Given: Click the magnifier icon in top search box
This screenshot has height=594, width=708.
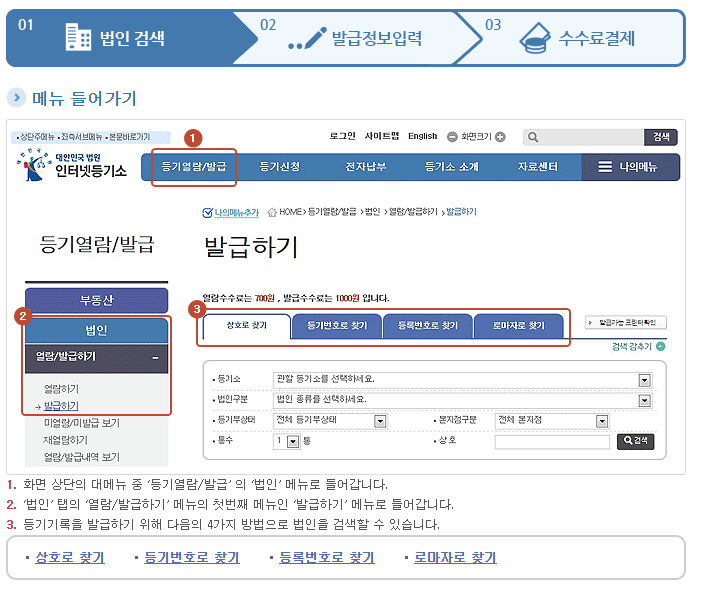Looking at the screenshot, I should click(533, 137).
